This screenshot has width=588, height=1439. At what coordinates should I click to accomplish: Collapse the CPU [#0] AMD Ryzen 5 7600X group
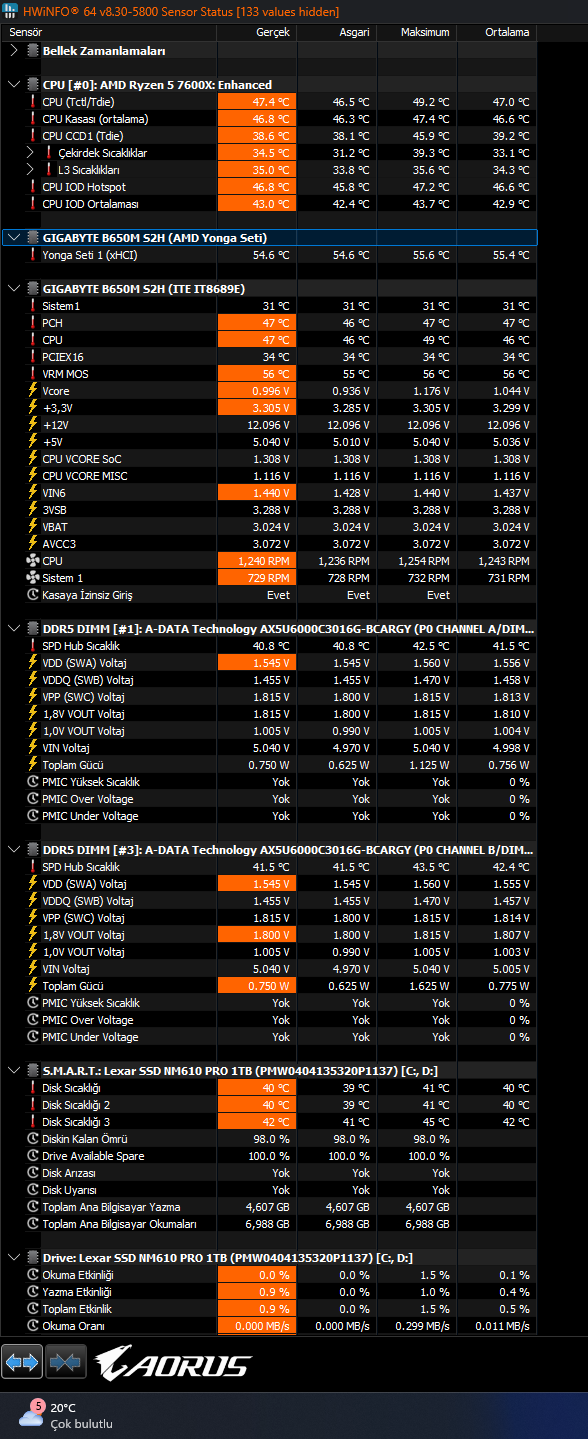(13, 85)
